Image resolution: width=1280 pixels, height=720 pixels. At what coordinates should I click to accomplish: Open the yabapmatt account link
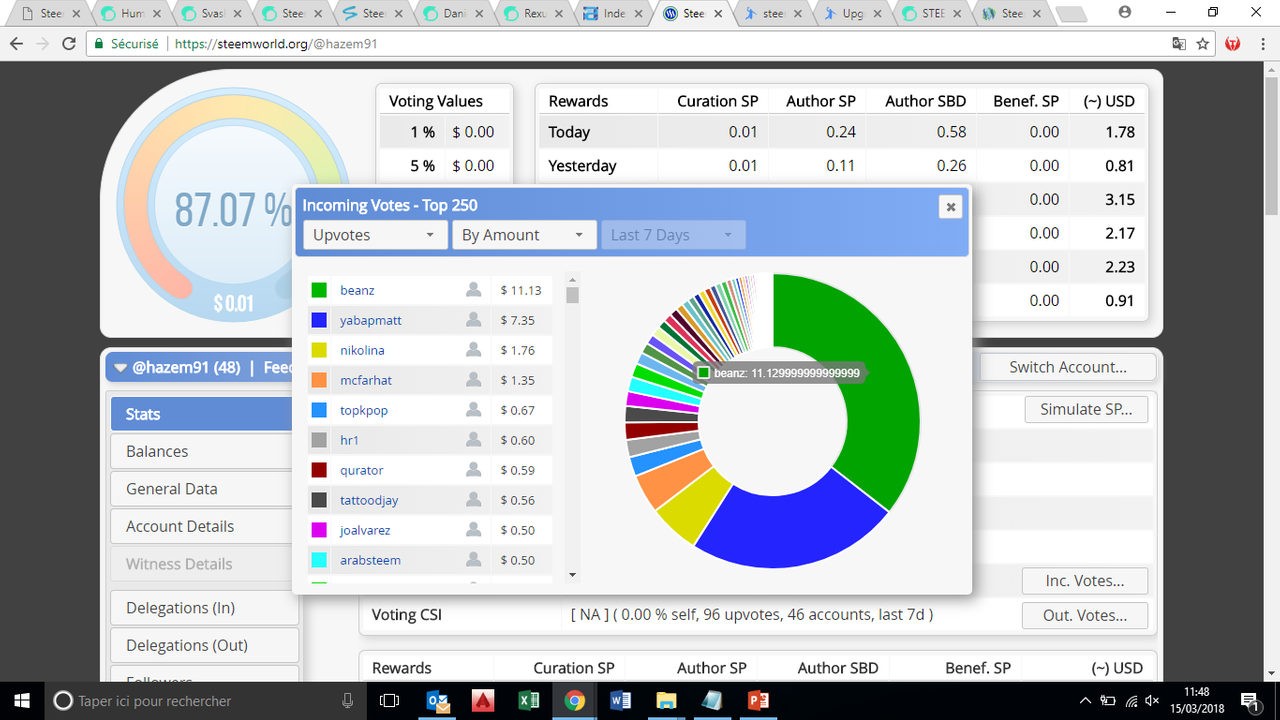click(371, 320)
